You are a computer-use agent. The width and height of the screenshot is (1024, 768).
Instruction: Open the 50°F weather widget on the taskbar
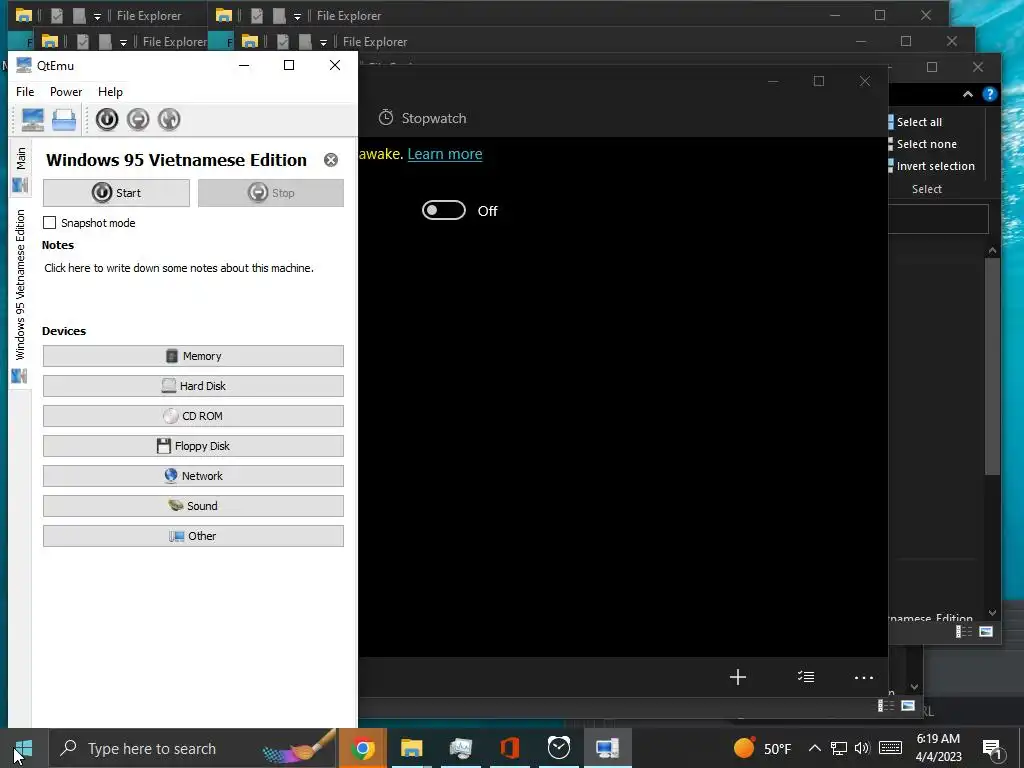[761, 748]
